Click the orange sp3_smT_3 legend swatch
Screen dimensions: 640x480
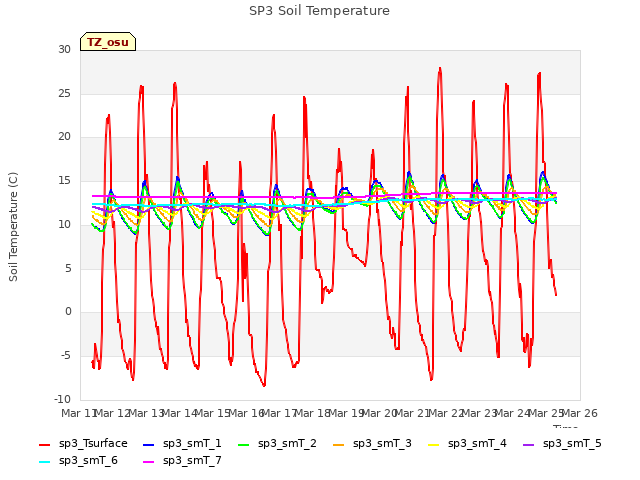[339, 444]
